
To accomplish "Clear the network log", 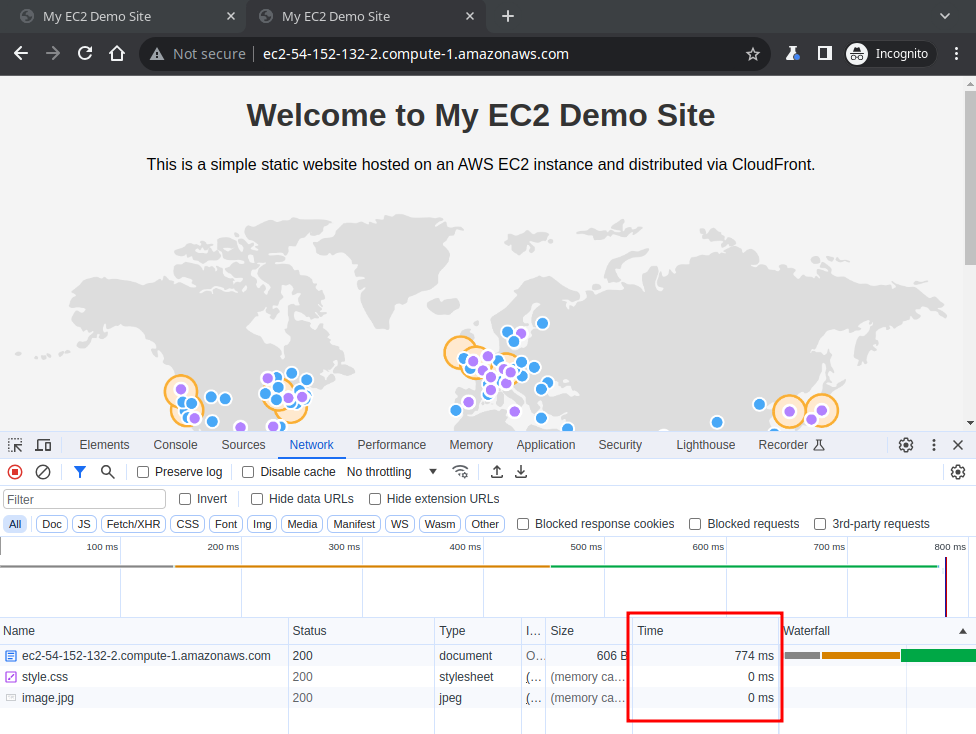I will coord(43,472).
